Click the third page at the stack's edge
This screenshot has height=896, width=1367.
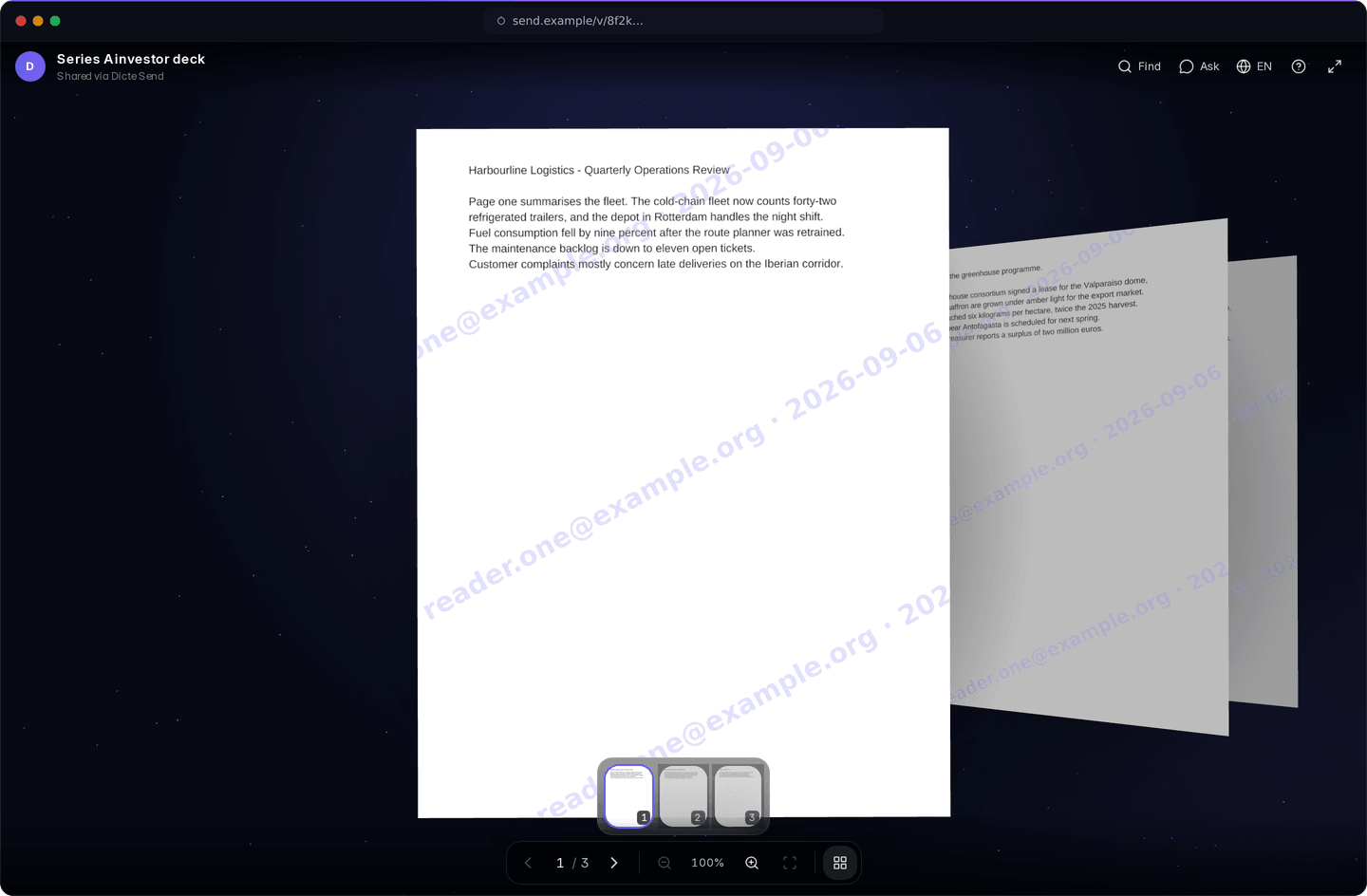coord(1263,481)
